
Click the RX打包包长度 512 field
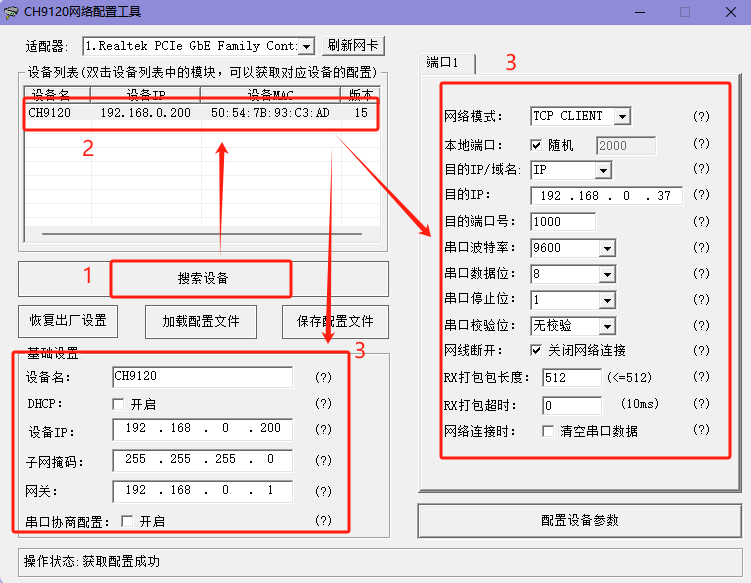(572, 377)
